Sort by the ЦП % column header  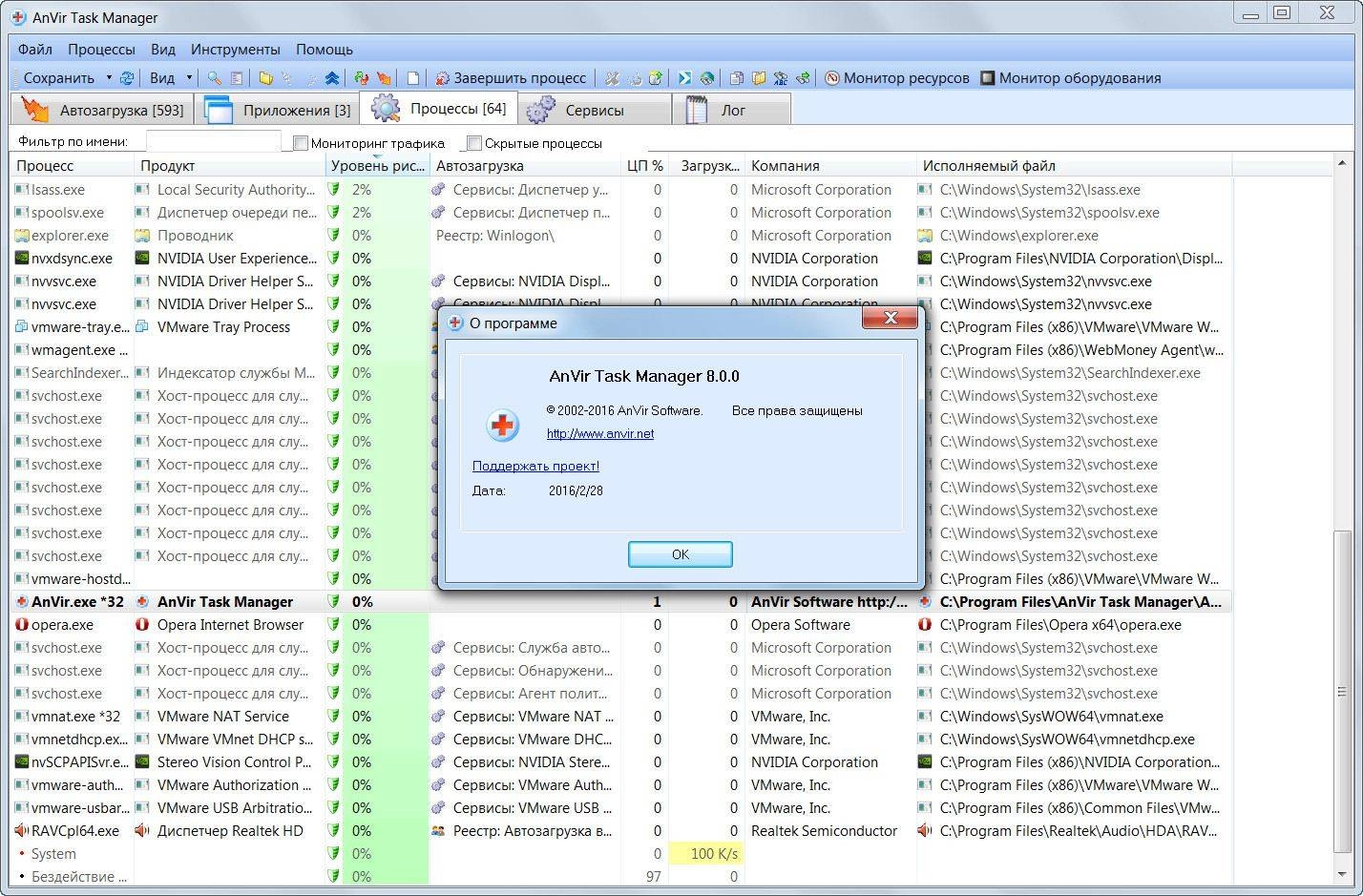pyautogui.click(x=644, y=166)
